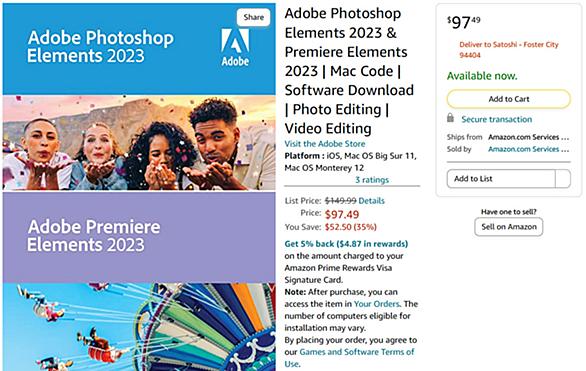The height and width of the screenshot is (371, 586).
Task: Click the lock icon beside Secure transaction
Action: pos(450,118)
